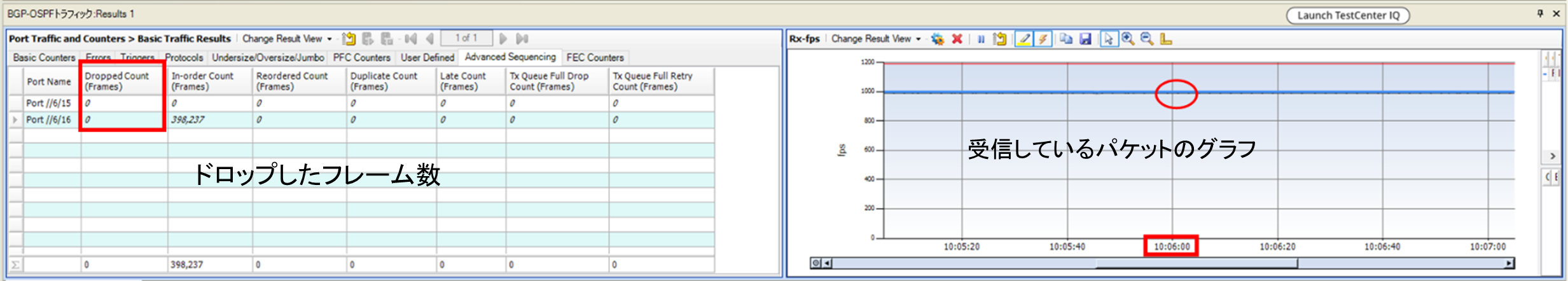
Task: Switch to the Basic Counters tab
Action: pyautogui.click(x=44, y=57)
